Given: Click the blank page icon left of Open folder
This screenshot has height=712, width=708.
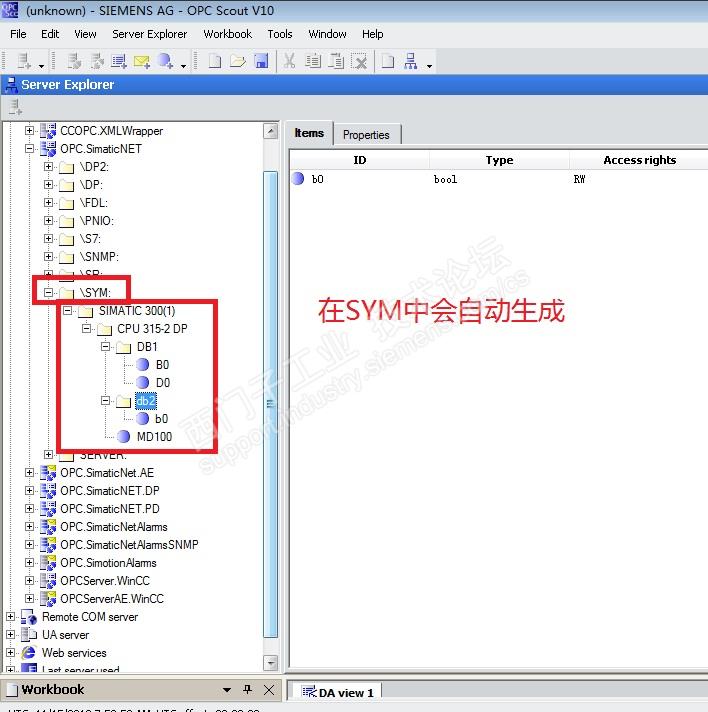Looking at the screenshot, I should point(215,61).
